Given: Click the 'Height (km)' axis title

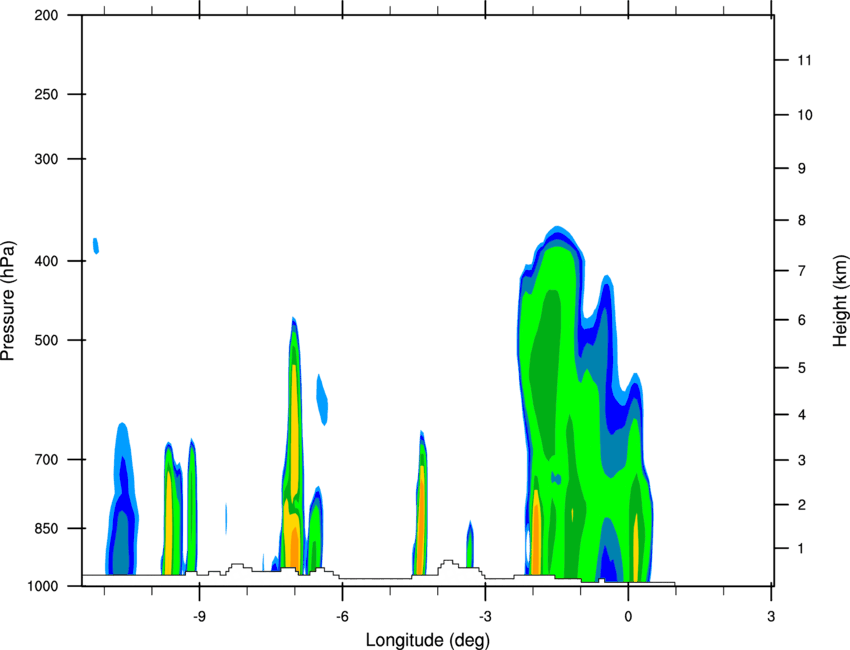Looking at the screenshot, I should (x=840, y=300).
